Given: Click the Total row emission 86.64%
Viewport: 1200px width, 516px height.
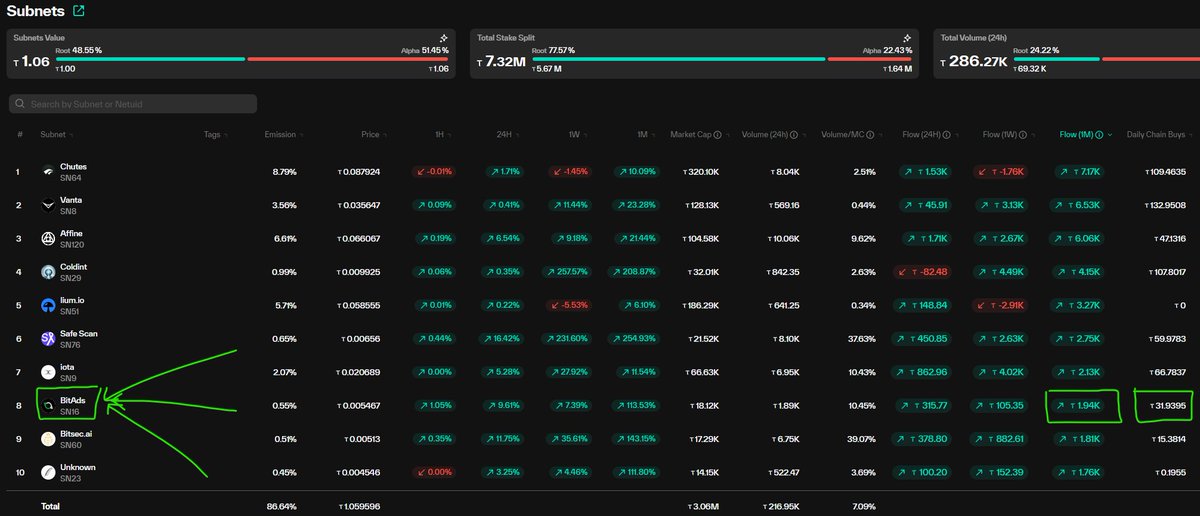Looking at the screenshot, I should tap(283, 507).
